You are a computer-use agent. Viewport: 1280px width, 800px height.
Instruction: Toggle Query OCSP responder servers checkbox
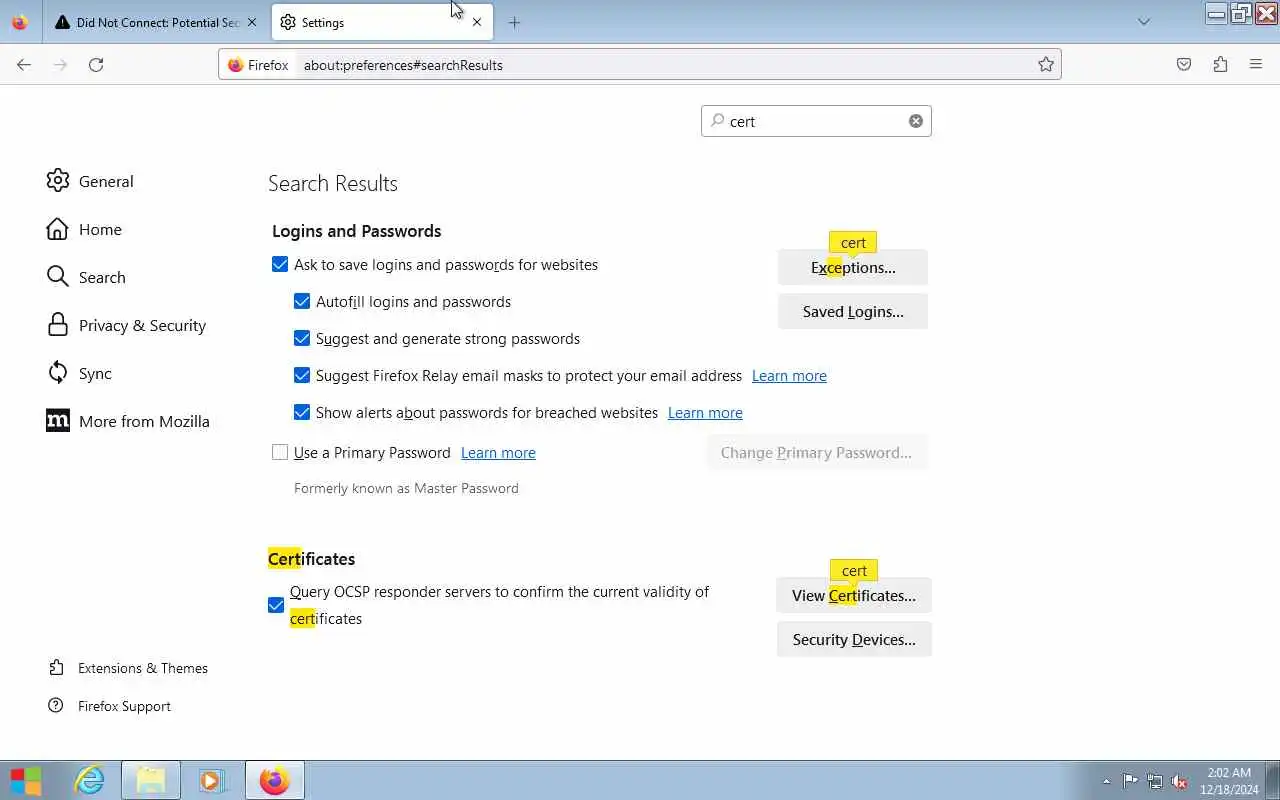276,605
